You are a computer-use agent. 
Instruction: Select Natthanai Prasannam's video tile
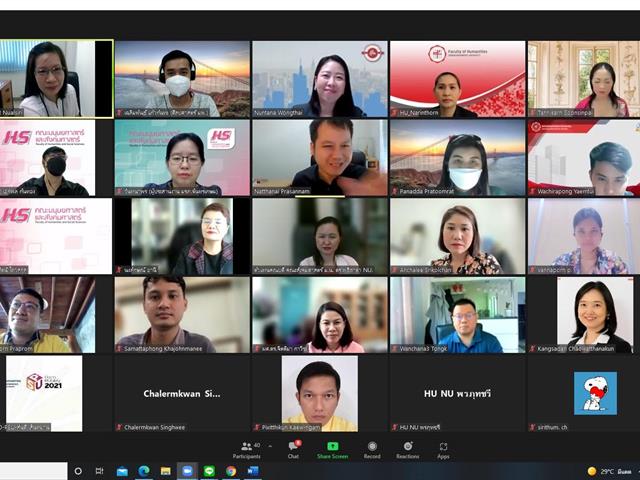coord(320,158)
